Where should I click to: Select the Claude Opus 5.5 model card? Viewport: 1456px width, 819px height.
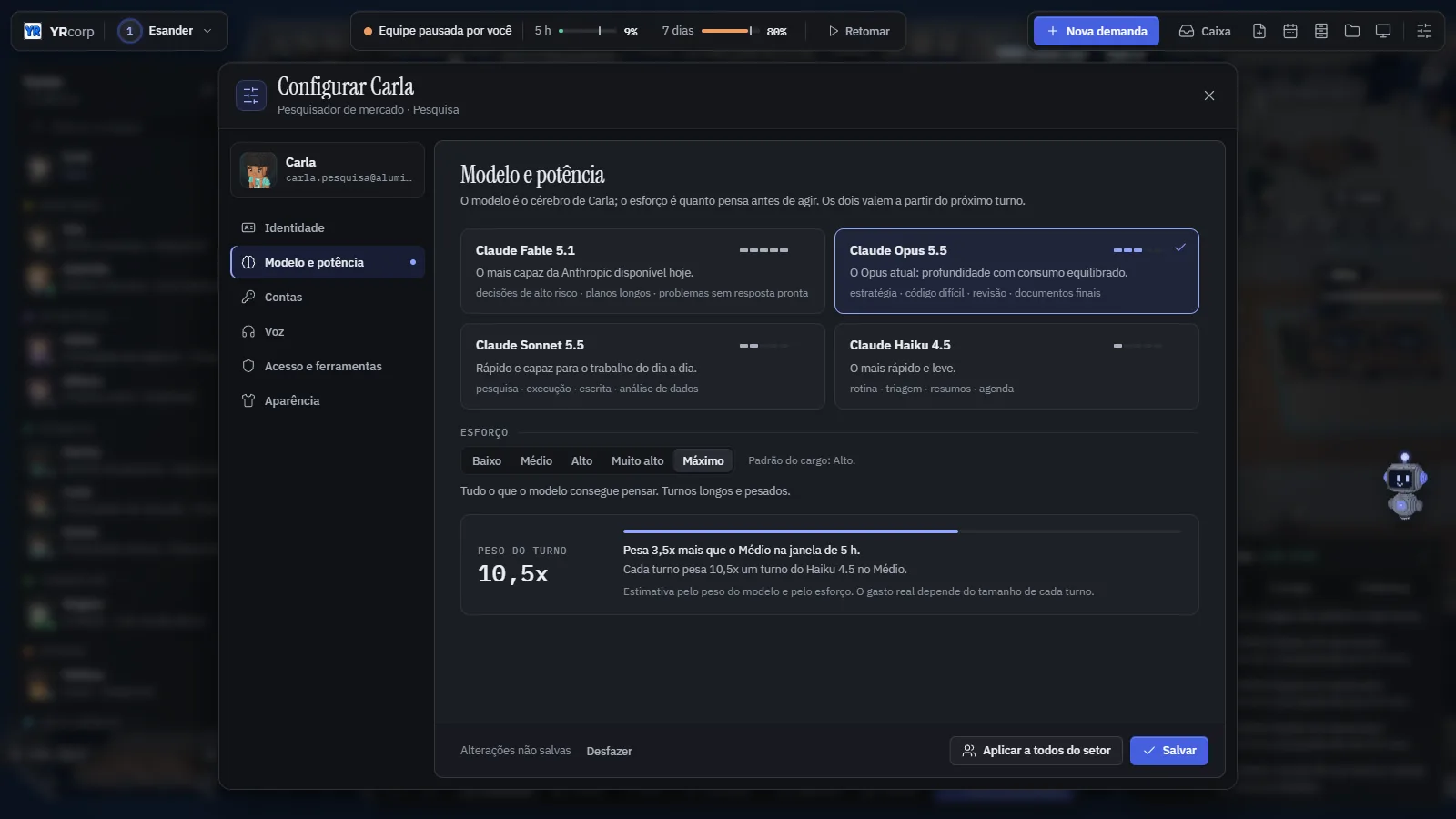click(x=1016, y=271)
